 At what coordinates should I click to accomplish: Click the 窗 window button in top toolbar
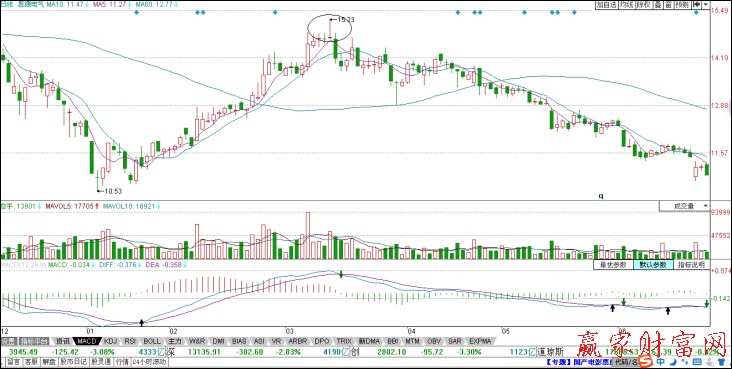(x=669, y=4)
